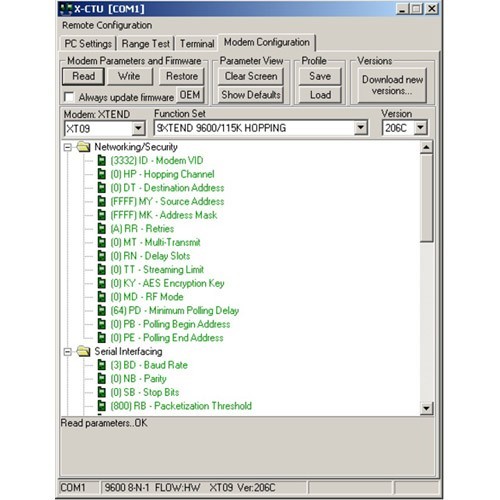The image size is (500, 500).
Task: Click the parameter list scrollbar thumb
Action: pos(427,198)
